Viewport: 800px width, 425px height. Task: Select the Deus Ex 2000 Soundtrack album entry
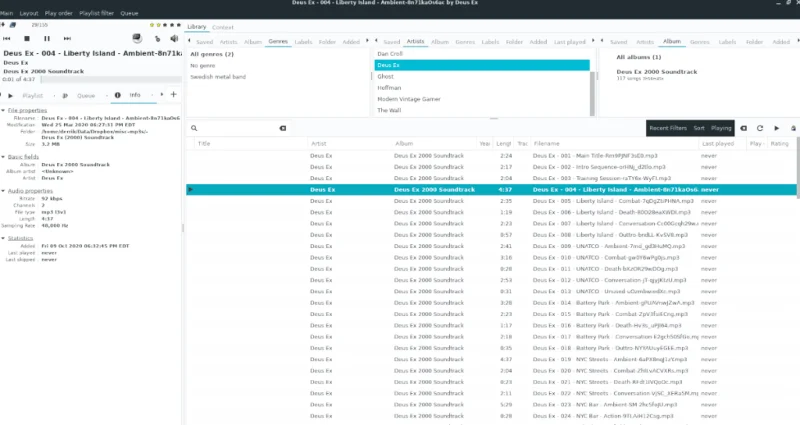(657, 74)
